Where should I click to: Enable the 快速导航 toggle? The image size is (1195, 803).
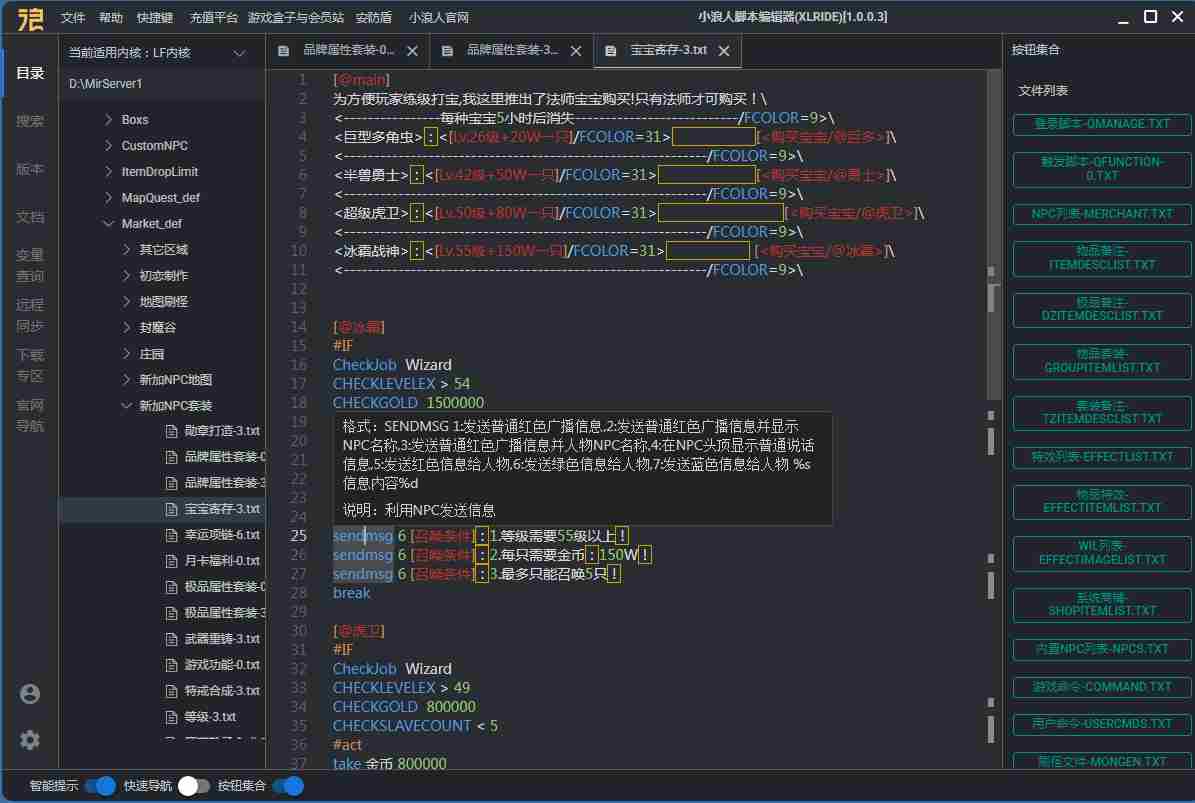[194, 787]
